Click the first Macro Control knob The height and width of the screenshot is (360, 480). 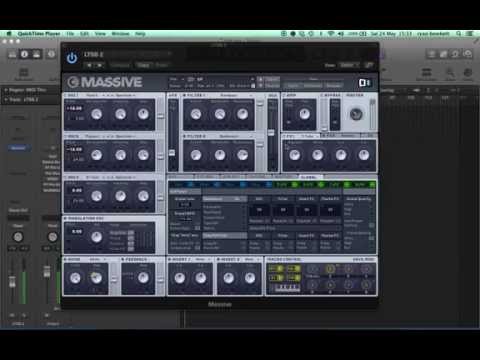pos(313,269)
